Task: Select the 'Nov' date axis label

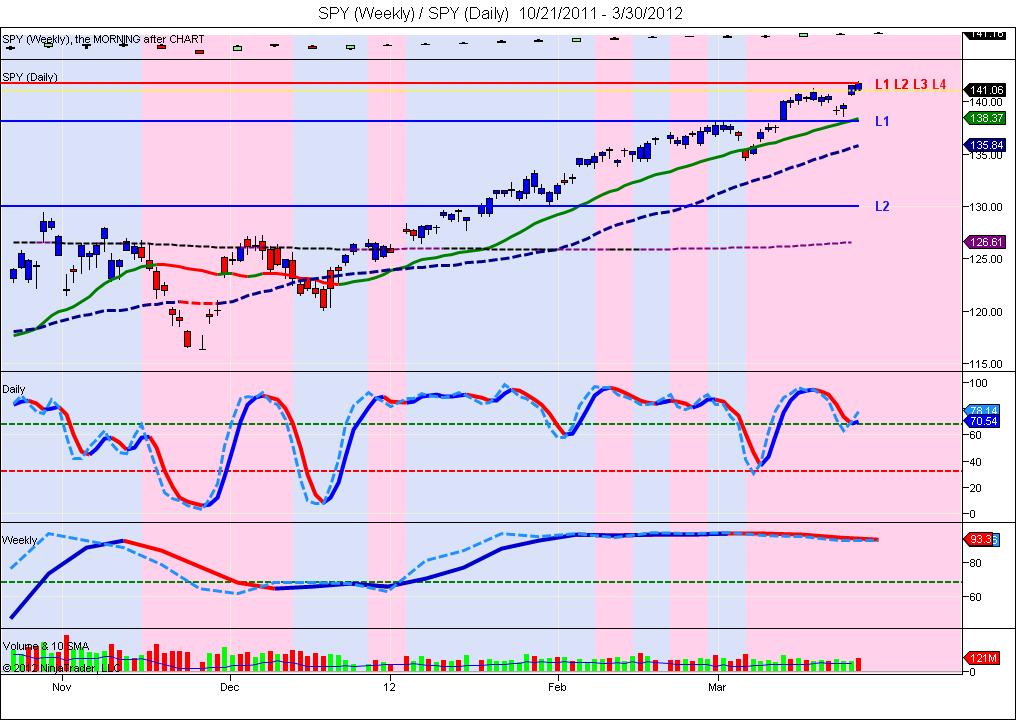Action: (62, 687)
